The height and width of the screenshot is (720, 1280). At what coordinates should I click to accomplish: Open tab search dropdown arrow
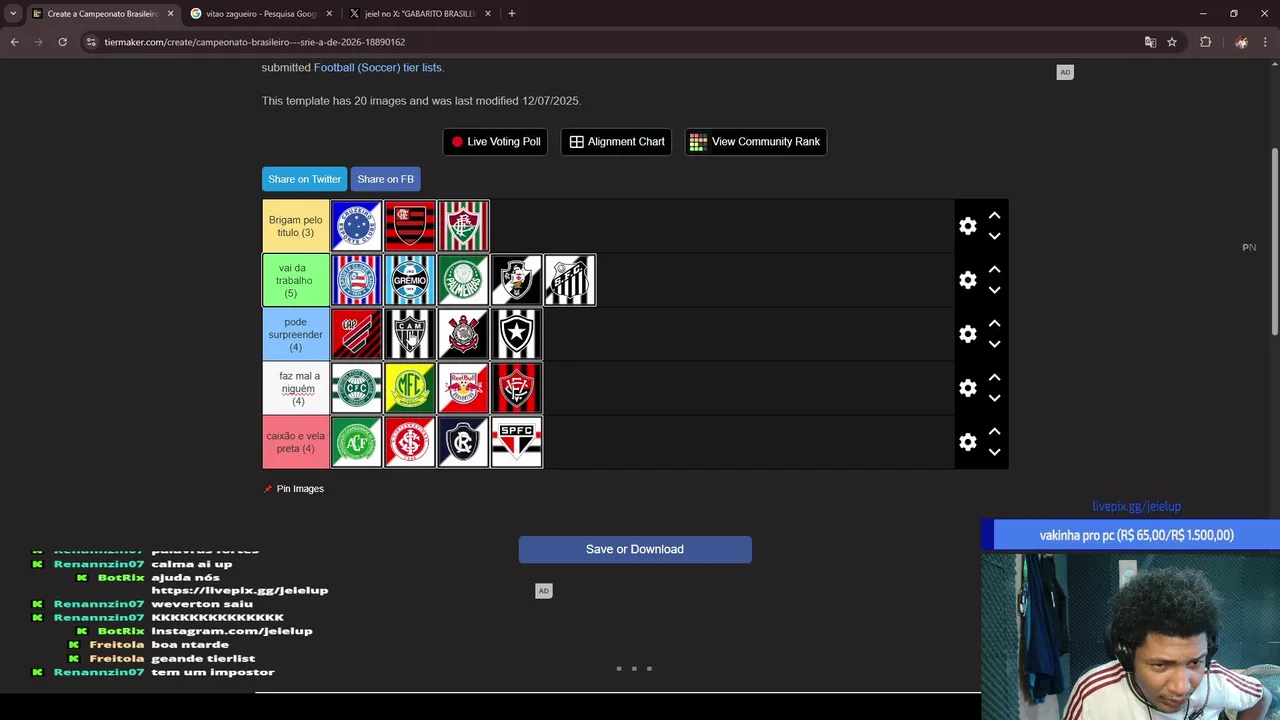click(13, 14)
